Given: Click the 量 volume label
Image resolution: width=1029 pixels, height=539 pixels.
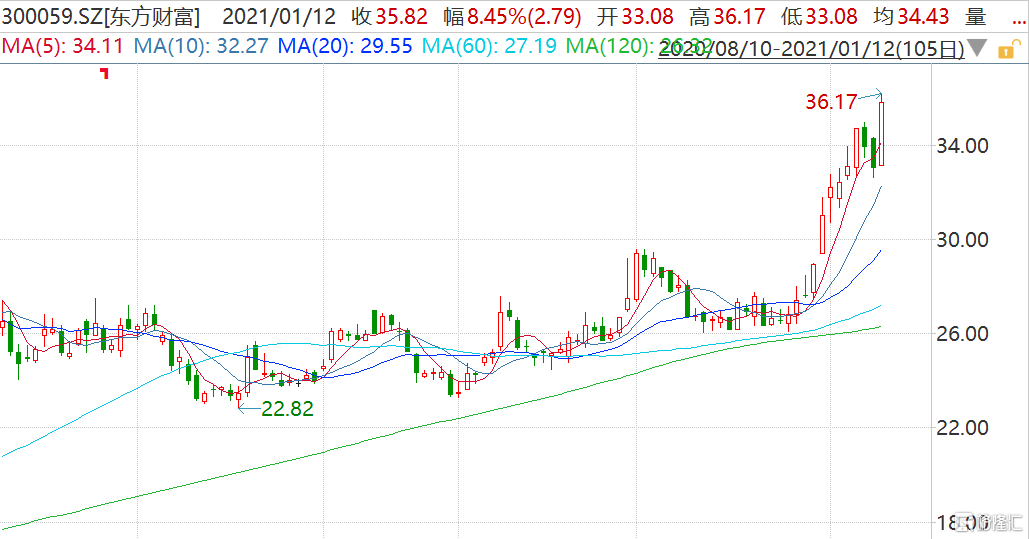Looking at the screenshot, I should tap(976, 16).
